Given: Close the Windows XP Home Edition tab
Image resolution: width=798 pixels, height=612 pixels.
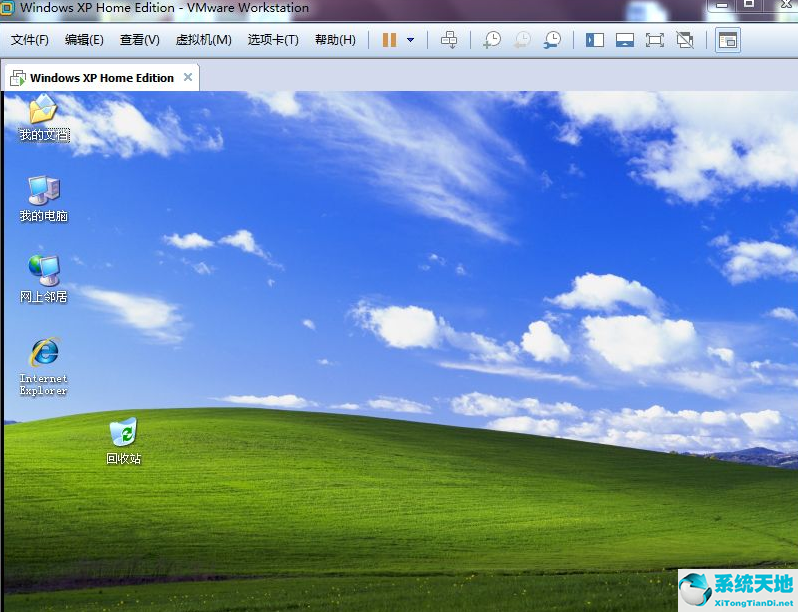Looking at the screenshot, I should tap(188, 77).
